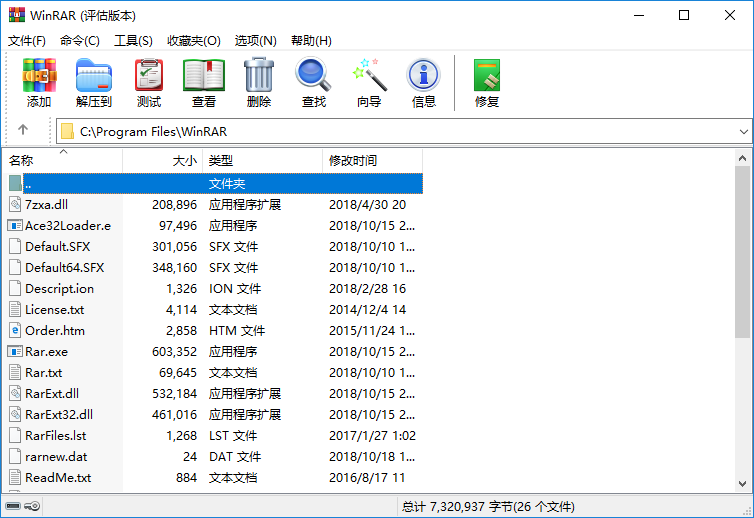Select the file Descript.ion
Image resolution: width=754 pixels, height=518 pixels.
[x=60, y=289]
